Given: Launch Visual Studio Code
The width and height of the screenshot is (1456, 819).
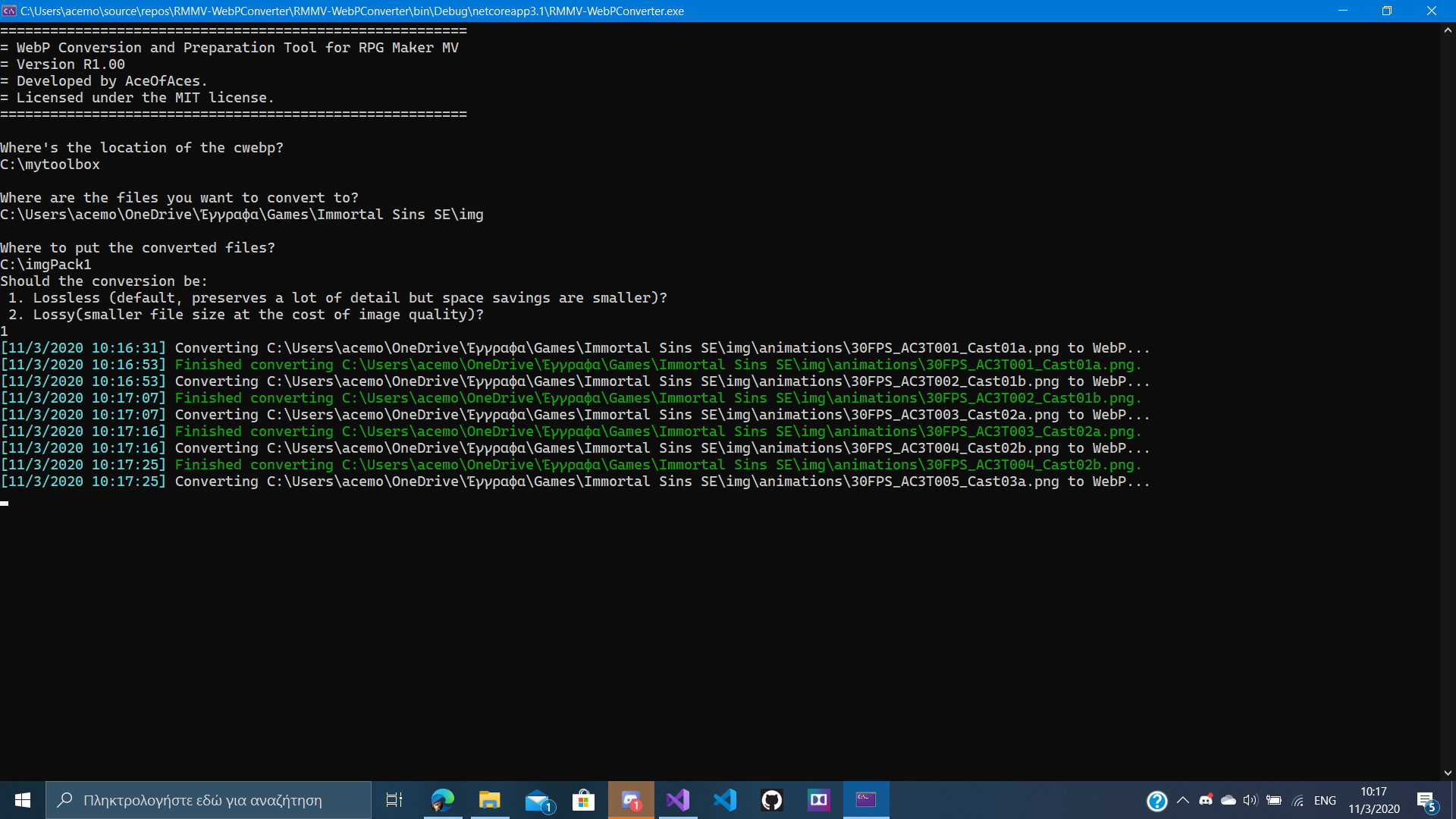Looking at the screenshot, I should coord(726,800).
